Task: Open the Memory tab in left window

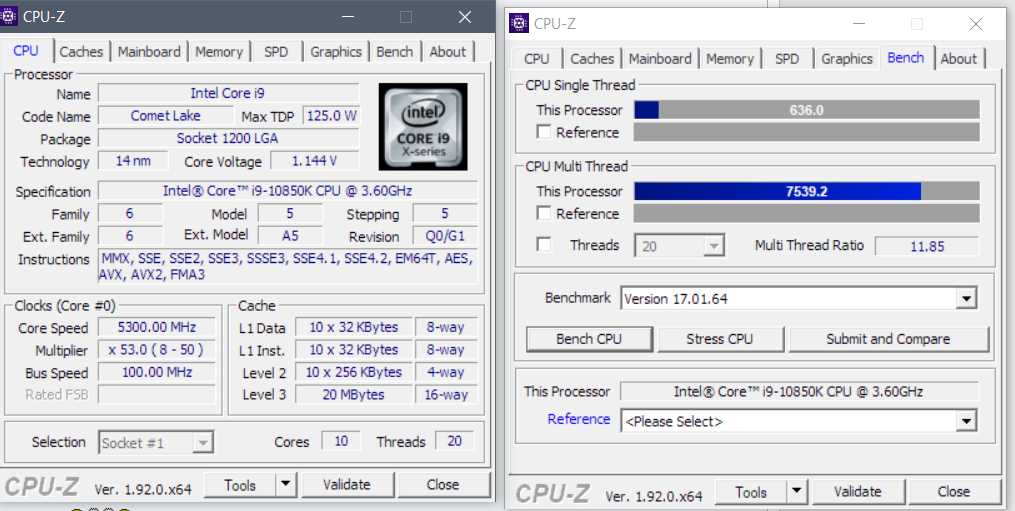Action: click(219, 52)
